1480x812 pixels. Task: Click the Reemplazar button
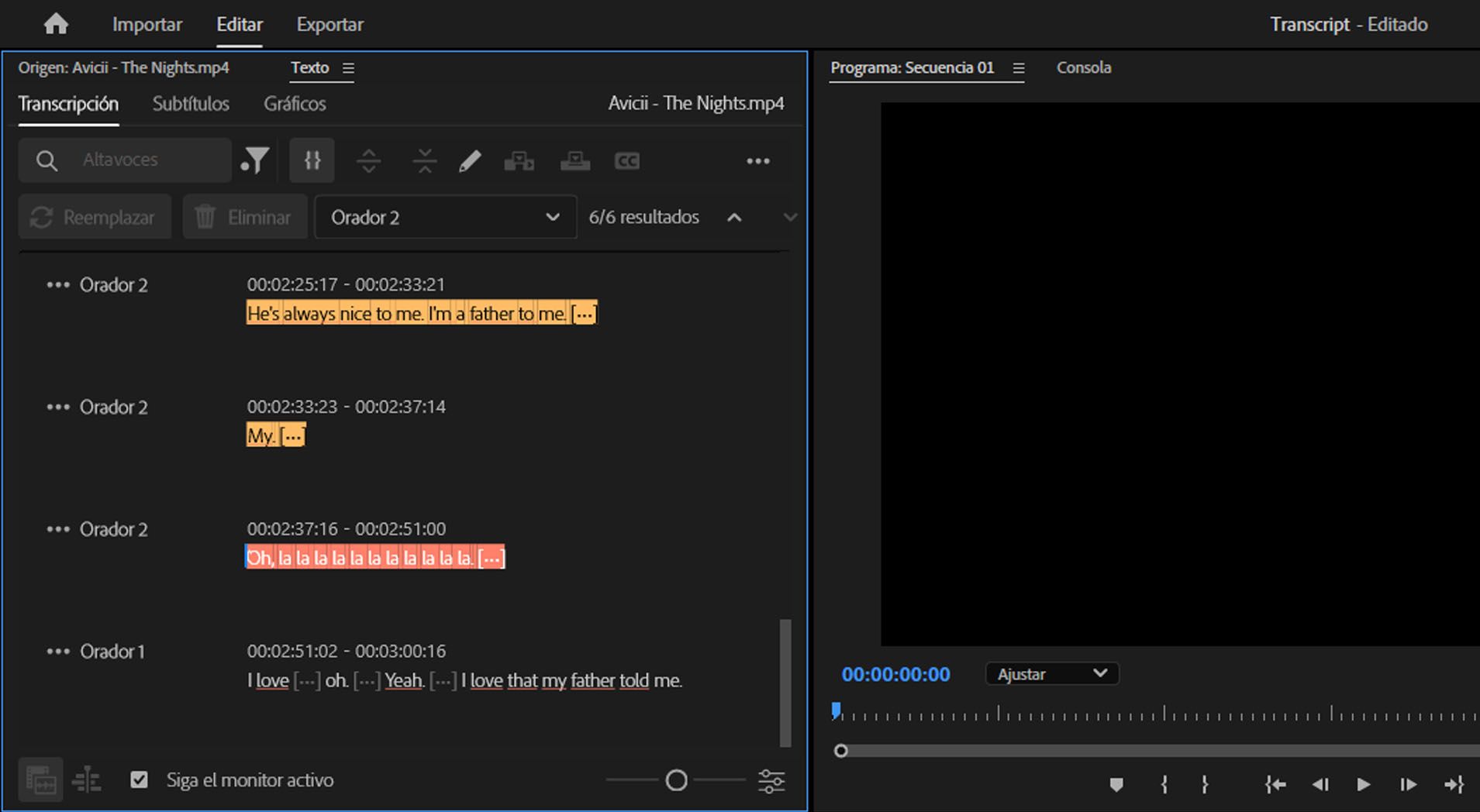(95, 217)
